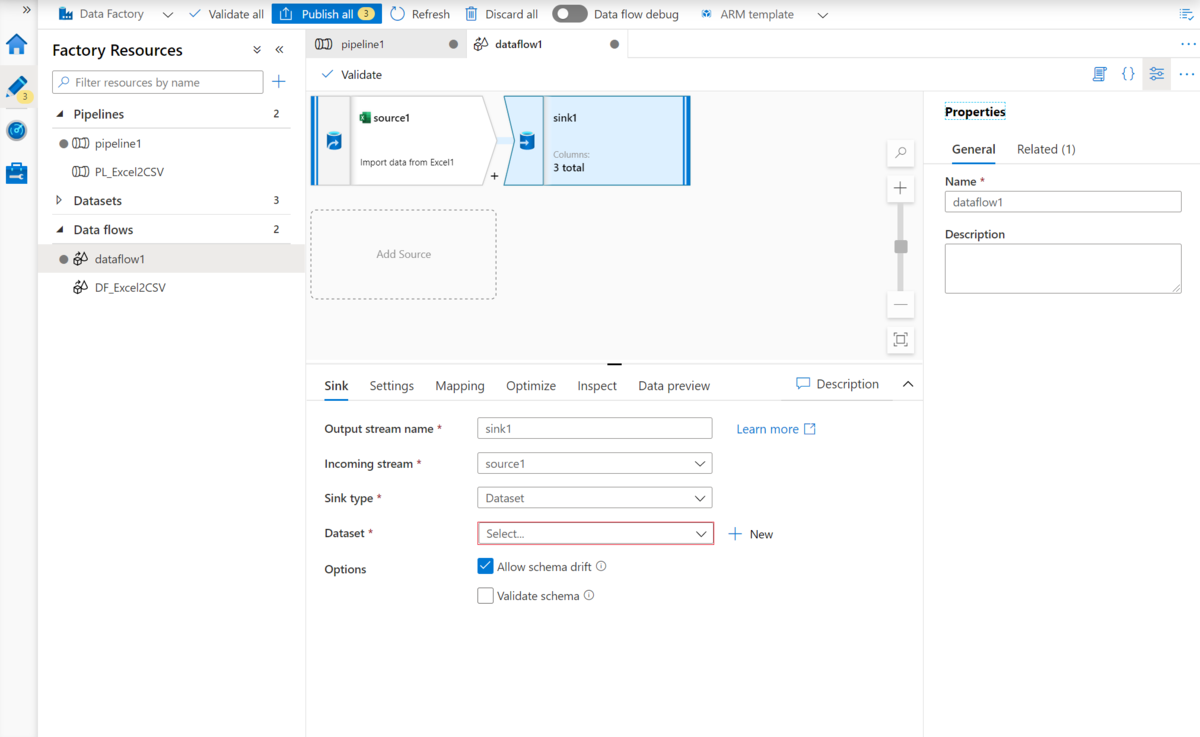Select the sink1 node

tap(597, 141)
